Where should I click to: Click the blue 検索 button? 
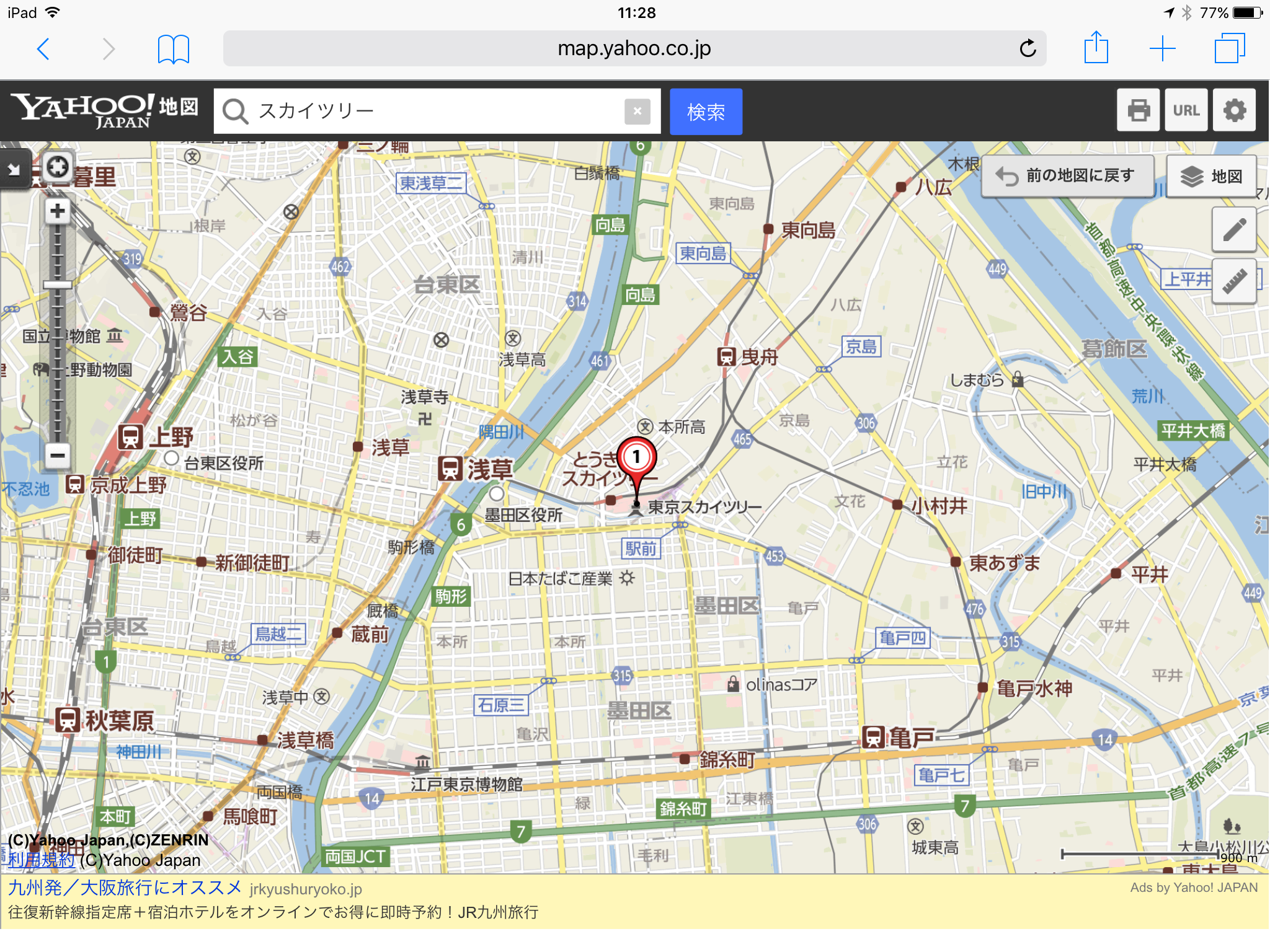(706, 112)
